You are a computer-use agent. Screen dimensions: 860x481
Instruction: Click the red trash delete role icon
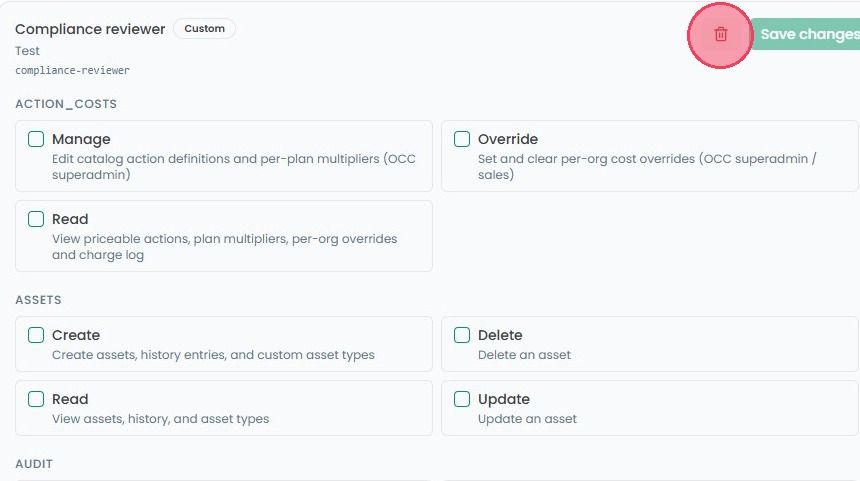721,35
